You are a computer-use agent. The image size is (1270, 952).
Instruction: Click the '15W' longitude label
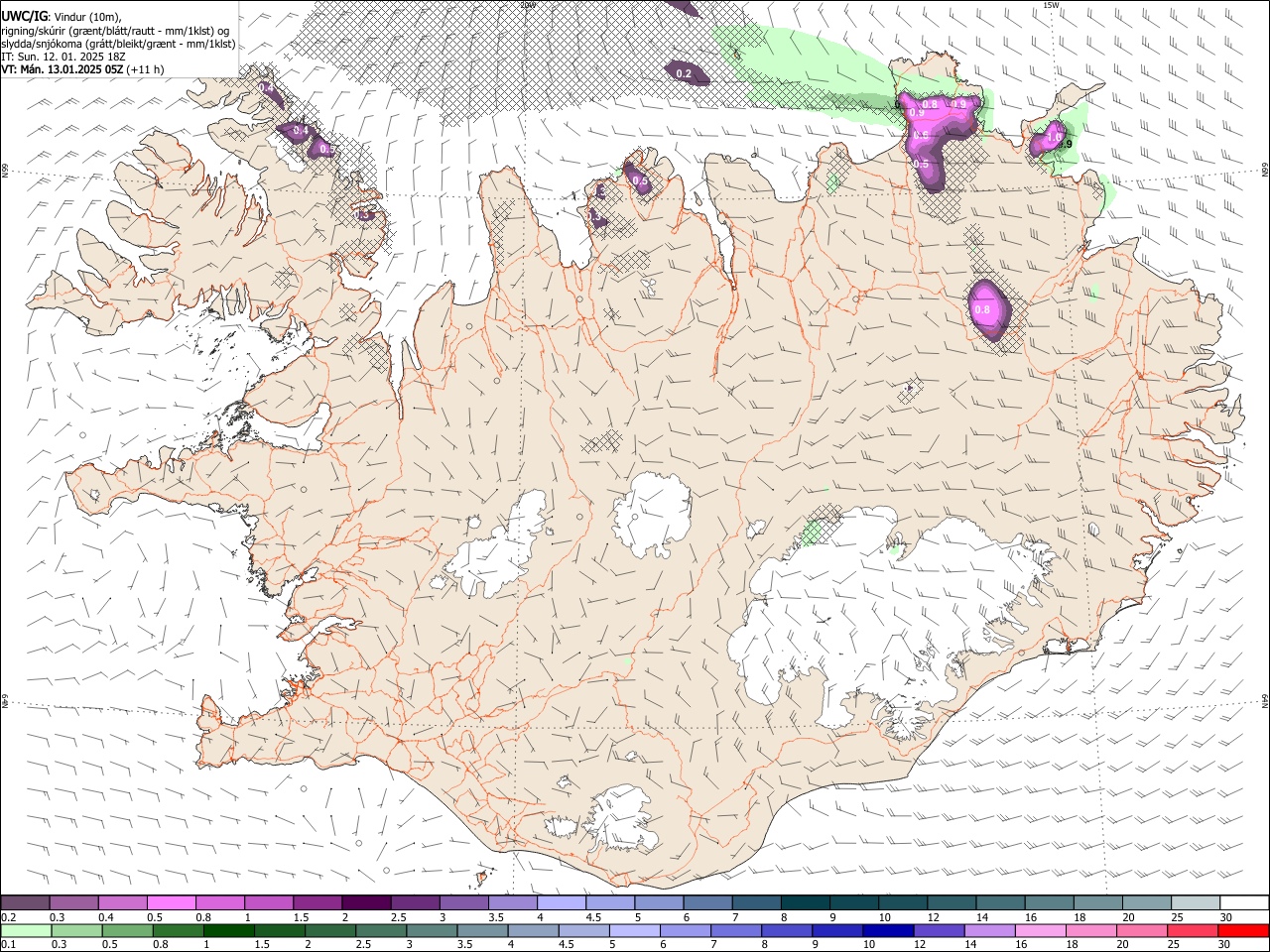(x=1051, y=5)
